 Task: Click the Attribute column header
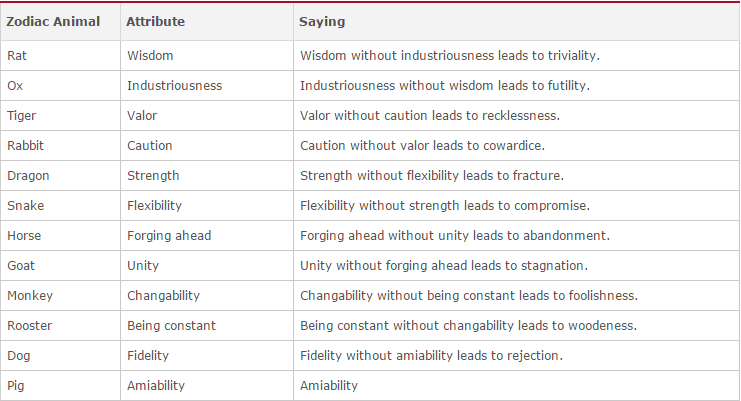pos(155,21)
